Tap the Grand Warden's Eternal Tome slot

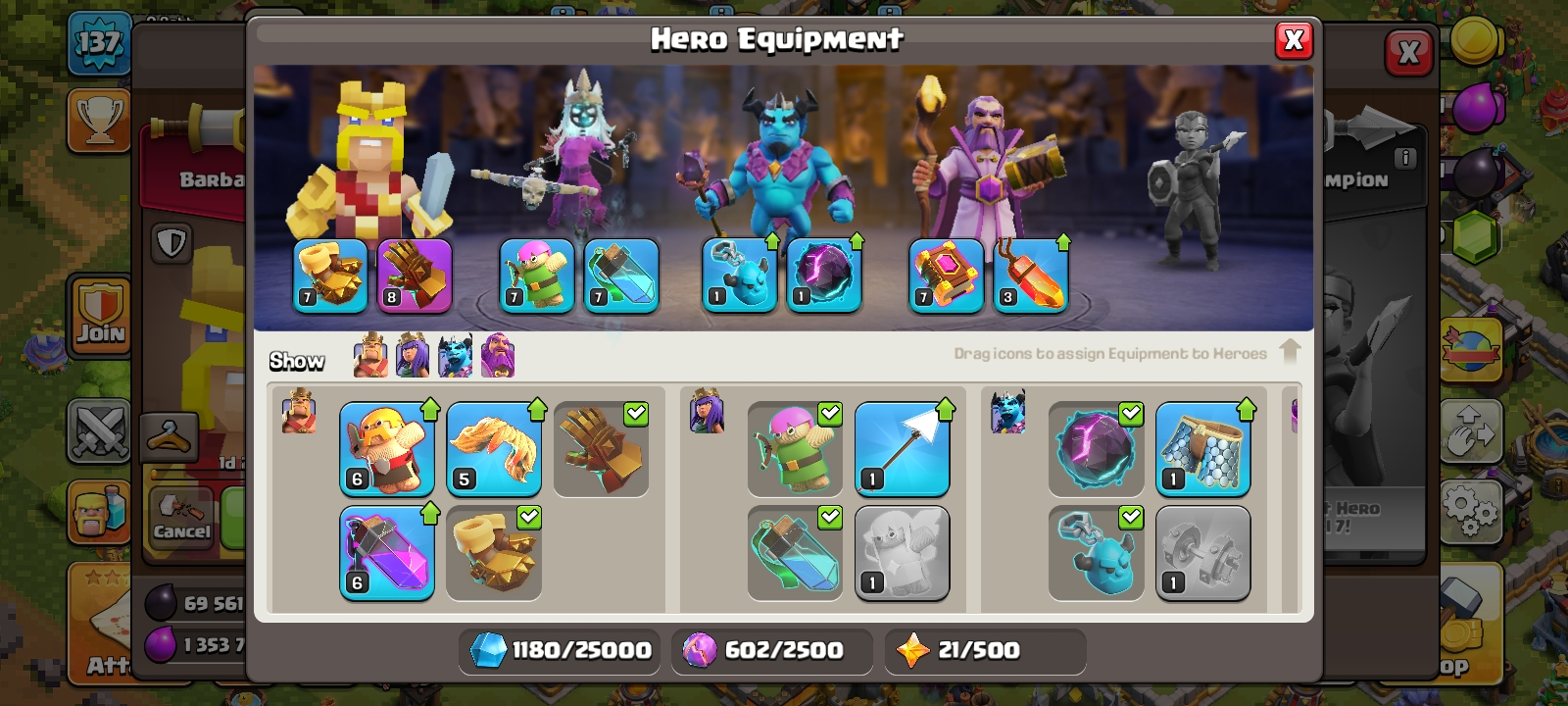(946, 276)
